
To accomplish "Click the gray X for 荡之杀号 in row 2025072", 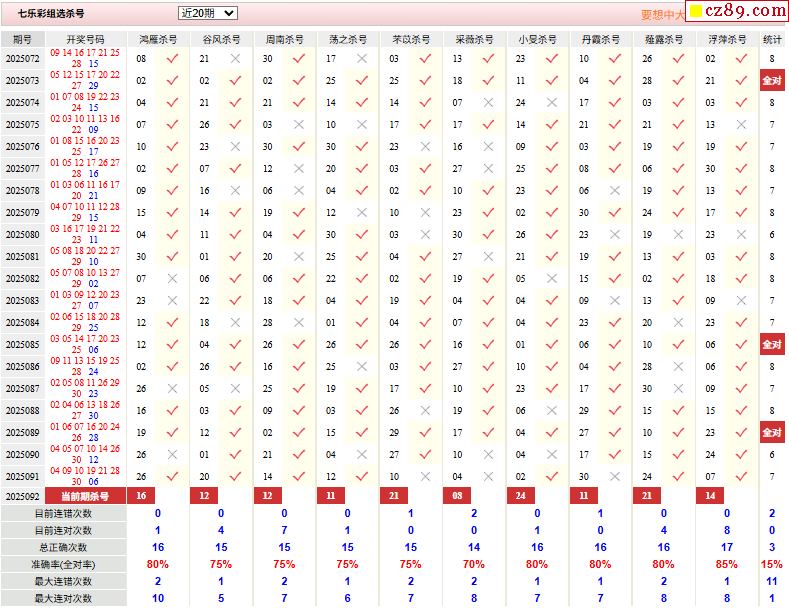I will pyautogui.click(x=362, y=58).
